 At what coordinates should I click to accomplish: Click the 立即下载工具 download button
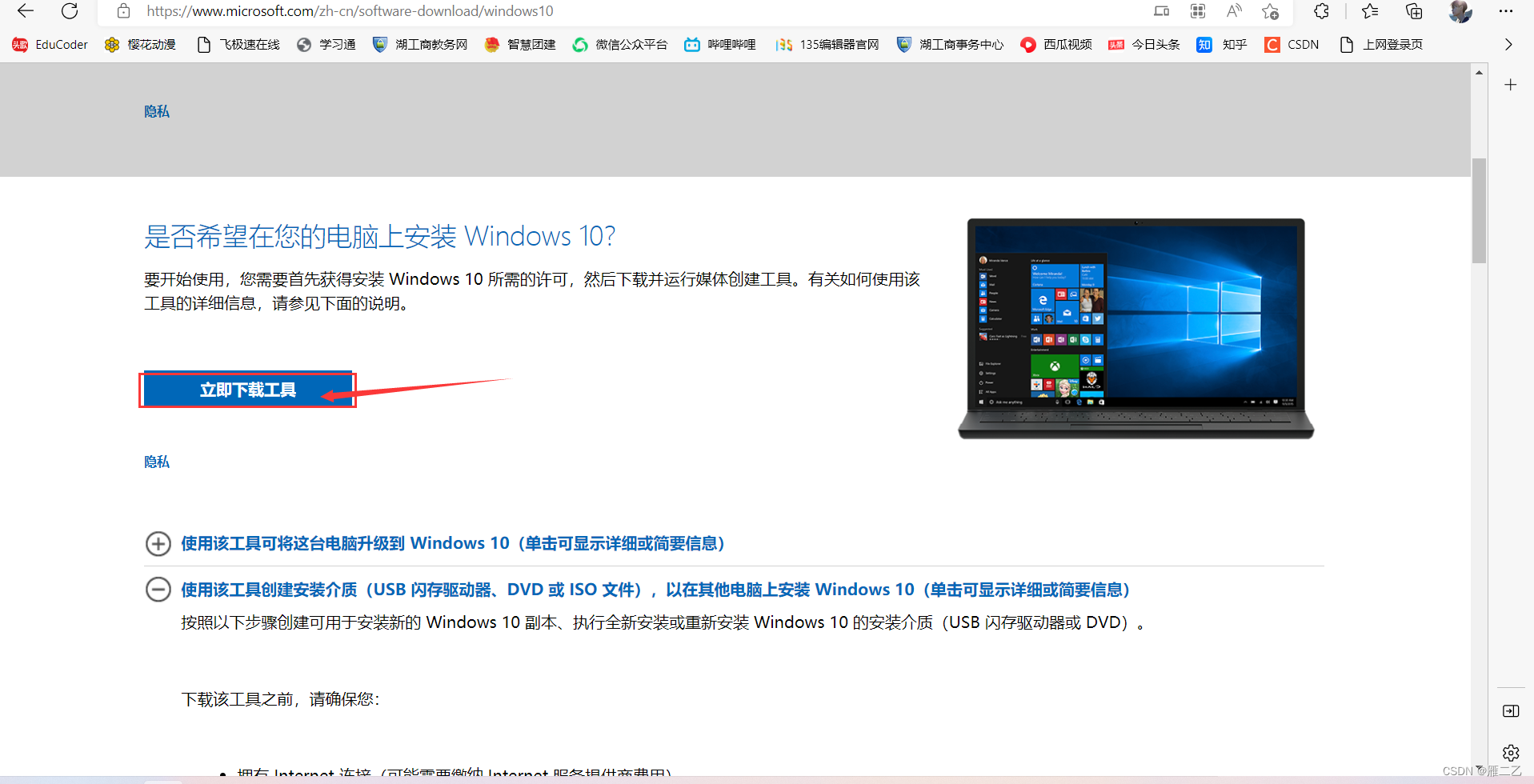point(247,390)
